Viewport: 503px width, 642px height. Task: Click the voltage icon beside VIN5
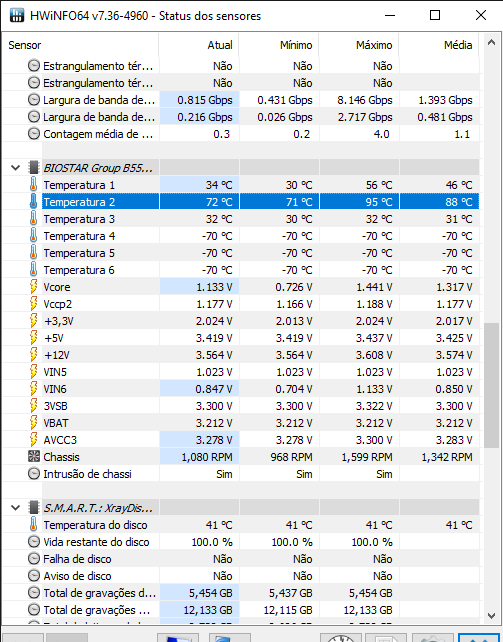pos(34,372)
